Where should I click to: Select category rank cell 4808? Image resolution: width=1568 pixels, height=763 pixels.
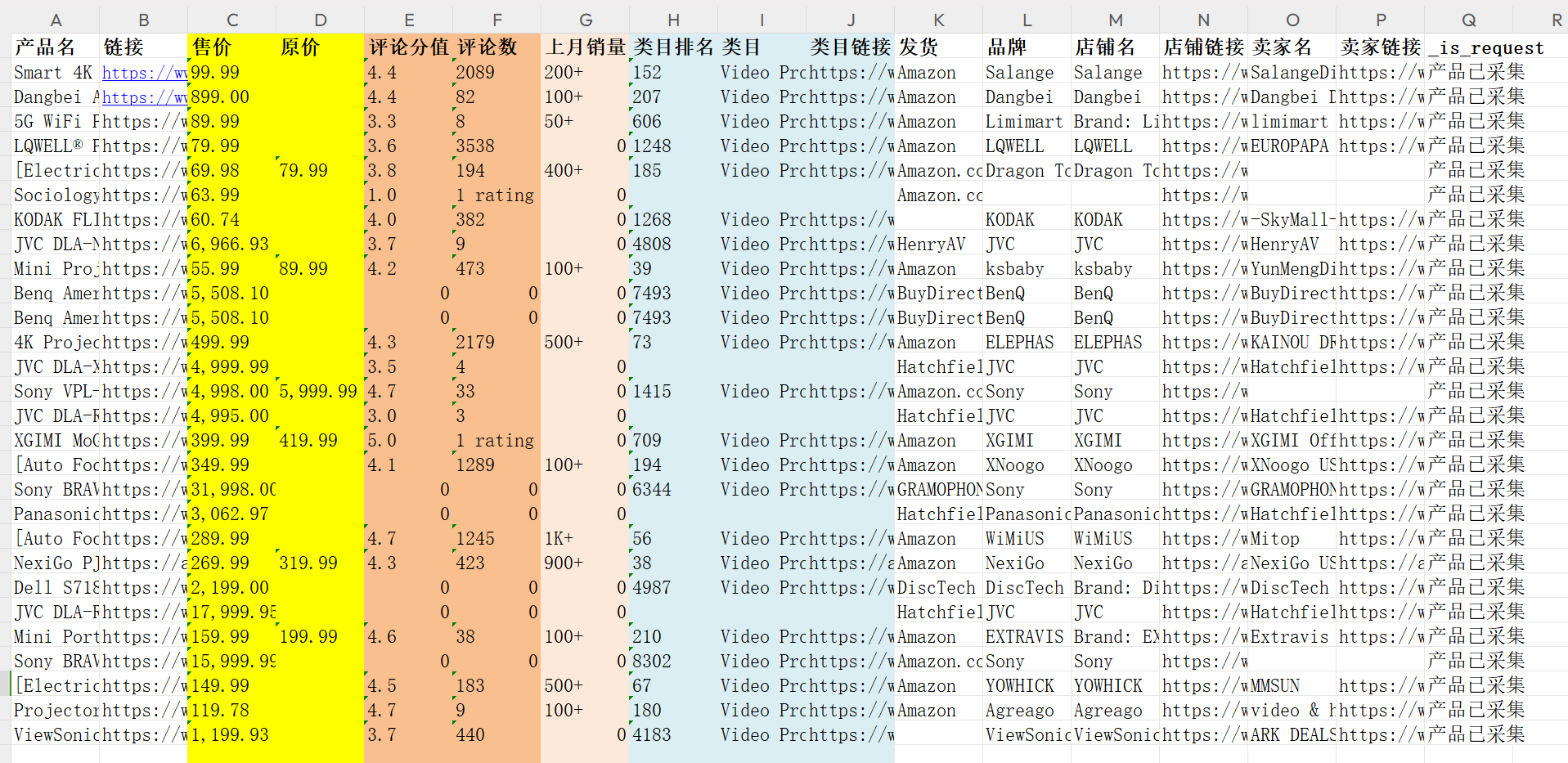(x=674, y=244)
